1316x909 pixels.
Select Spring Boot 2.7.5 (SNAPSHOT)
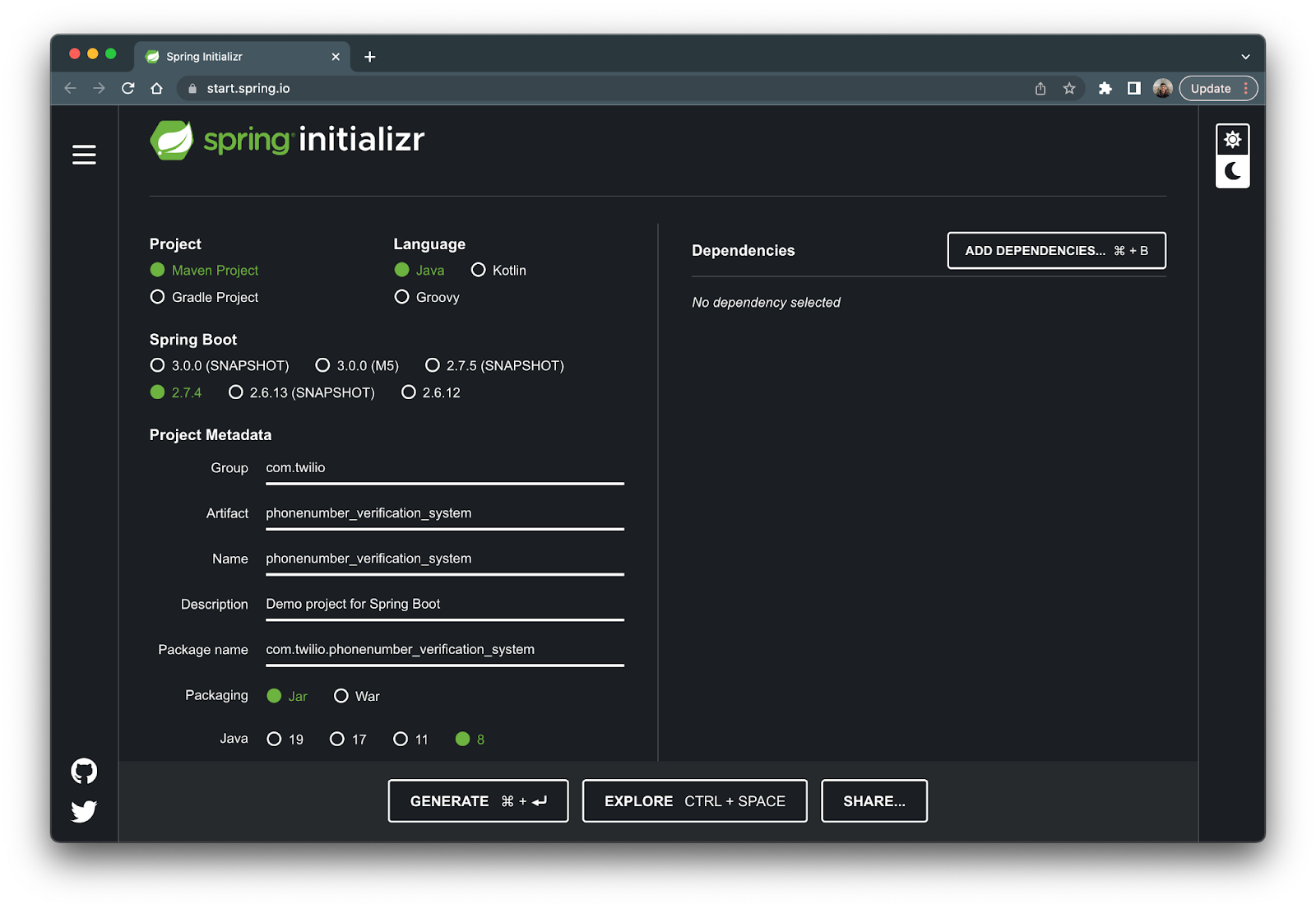pos(494,365)
